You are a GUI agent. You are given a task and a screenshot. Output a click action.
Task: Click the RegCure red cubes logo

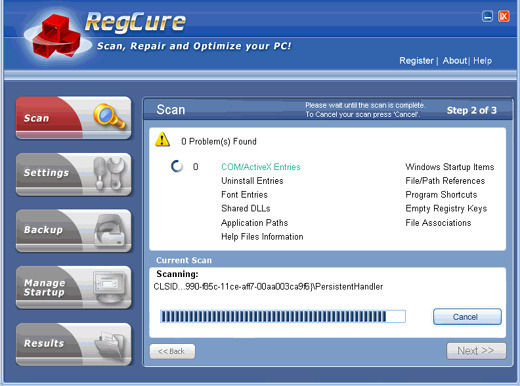pyautogui.click(x=57, y=36)
